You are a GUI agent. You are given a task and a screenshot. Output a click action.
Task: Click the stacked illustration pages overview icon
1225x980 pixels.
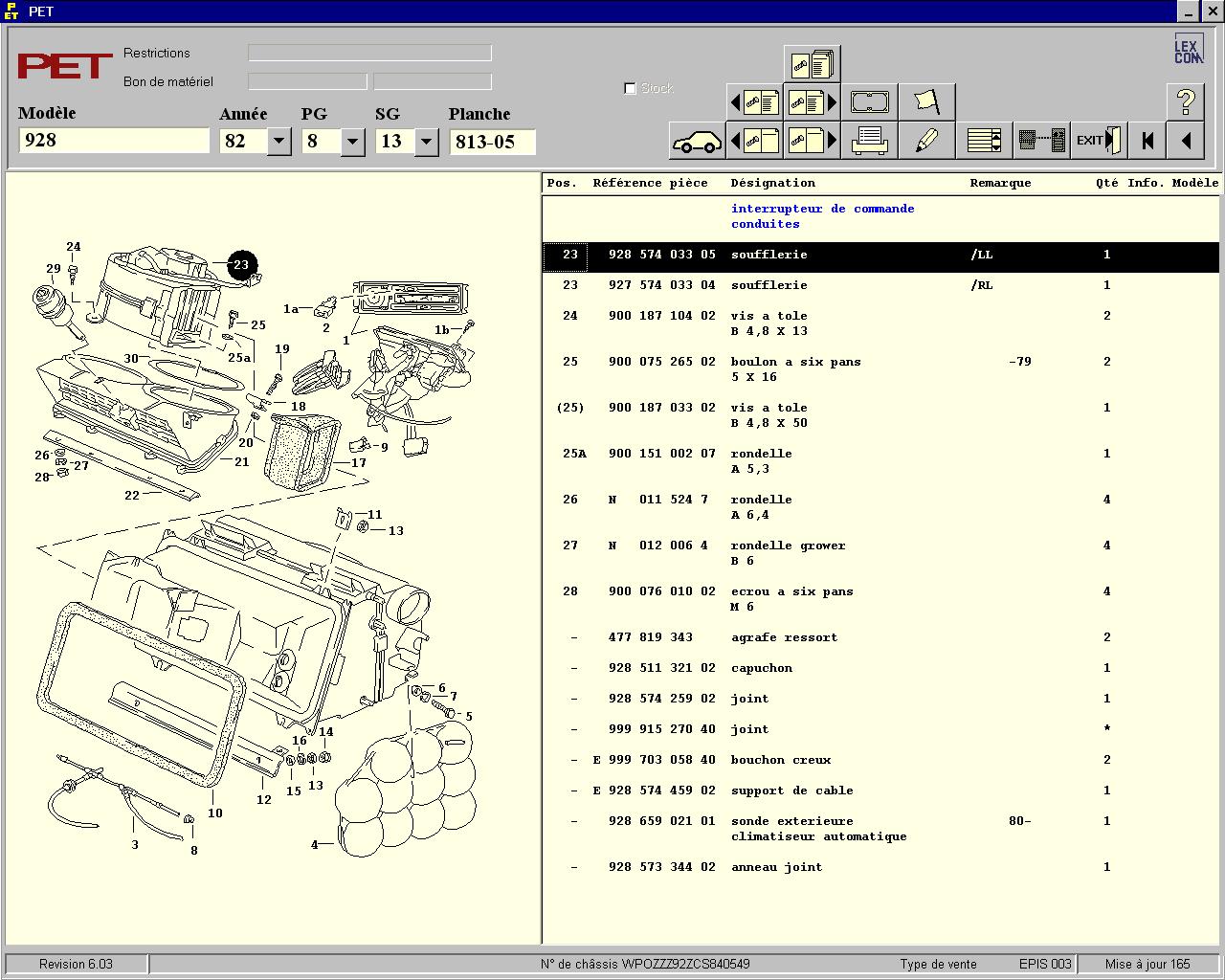point(812,64)
